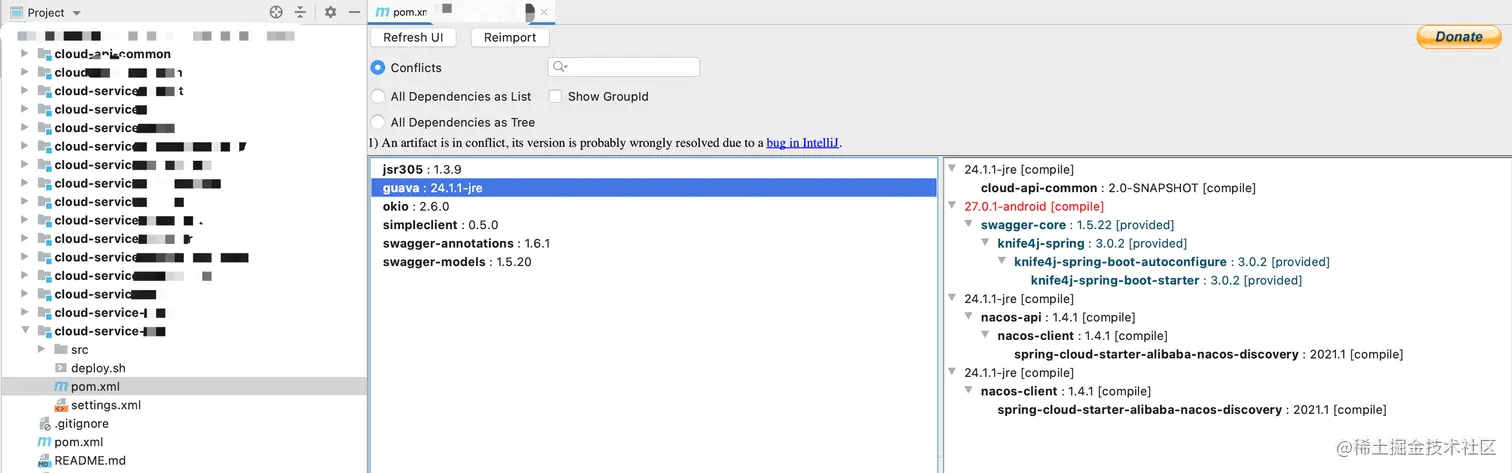The image size is (1512, 473).
Task: Select knife4j-spring-boot-starter : 3.0.2 node
Action: click(x=1166, y=280)
